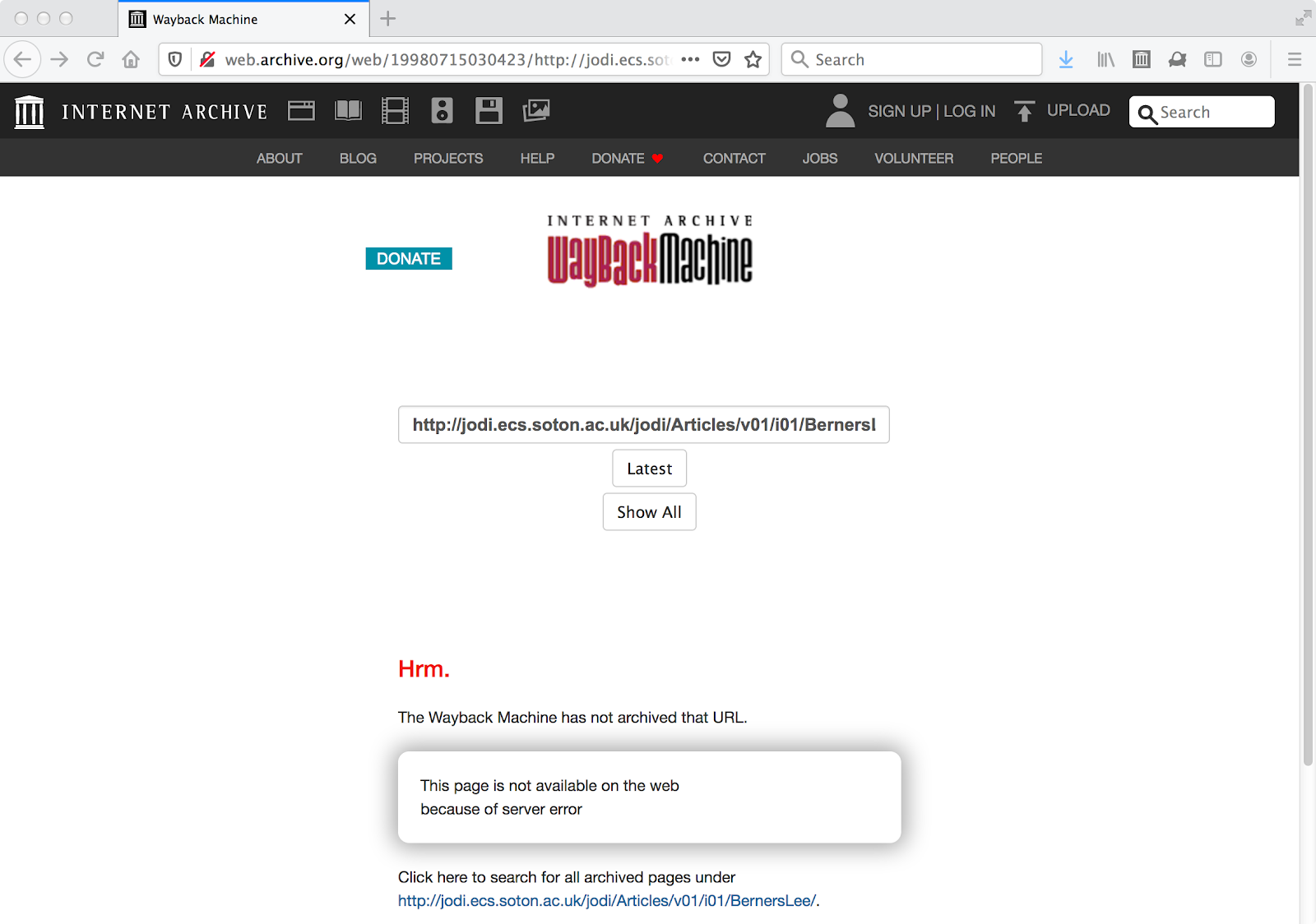Bookmark this page with the star
This screenshot has width=1316, height=924.
[x=753, y=59]
